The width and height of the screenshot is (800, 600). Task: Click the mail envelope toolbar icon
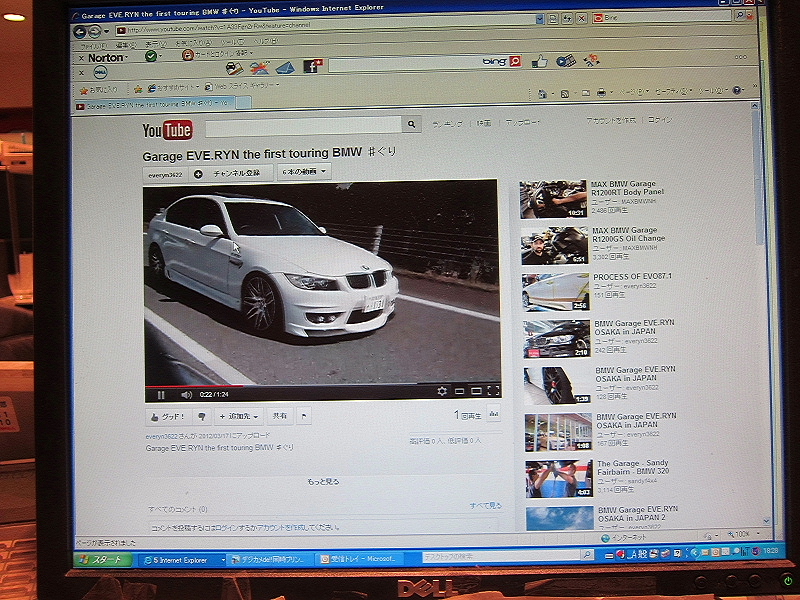coord(285,67)
